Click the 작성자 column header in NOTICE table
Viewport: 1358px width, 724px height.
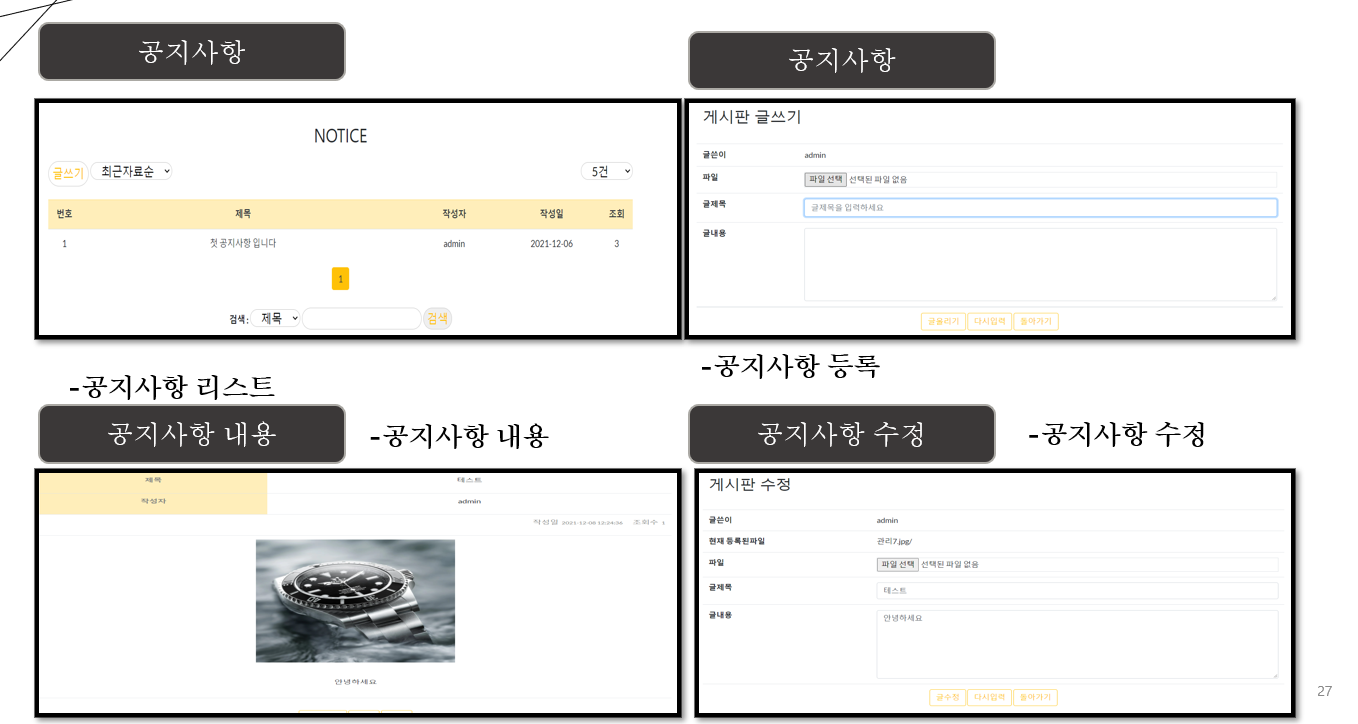(454, 214)
